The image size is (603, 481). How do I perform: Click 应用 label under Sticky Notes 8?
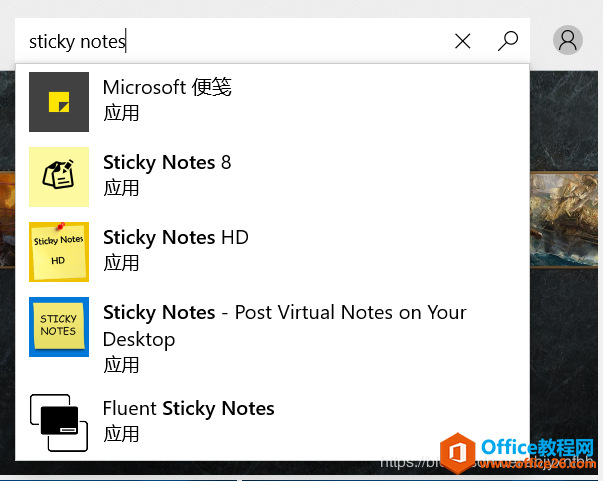point(121,188)
